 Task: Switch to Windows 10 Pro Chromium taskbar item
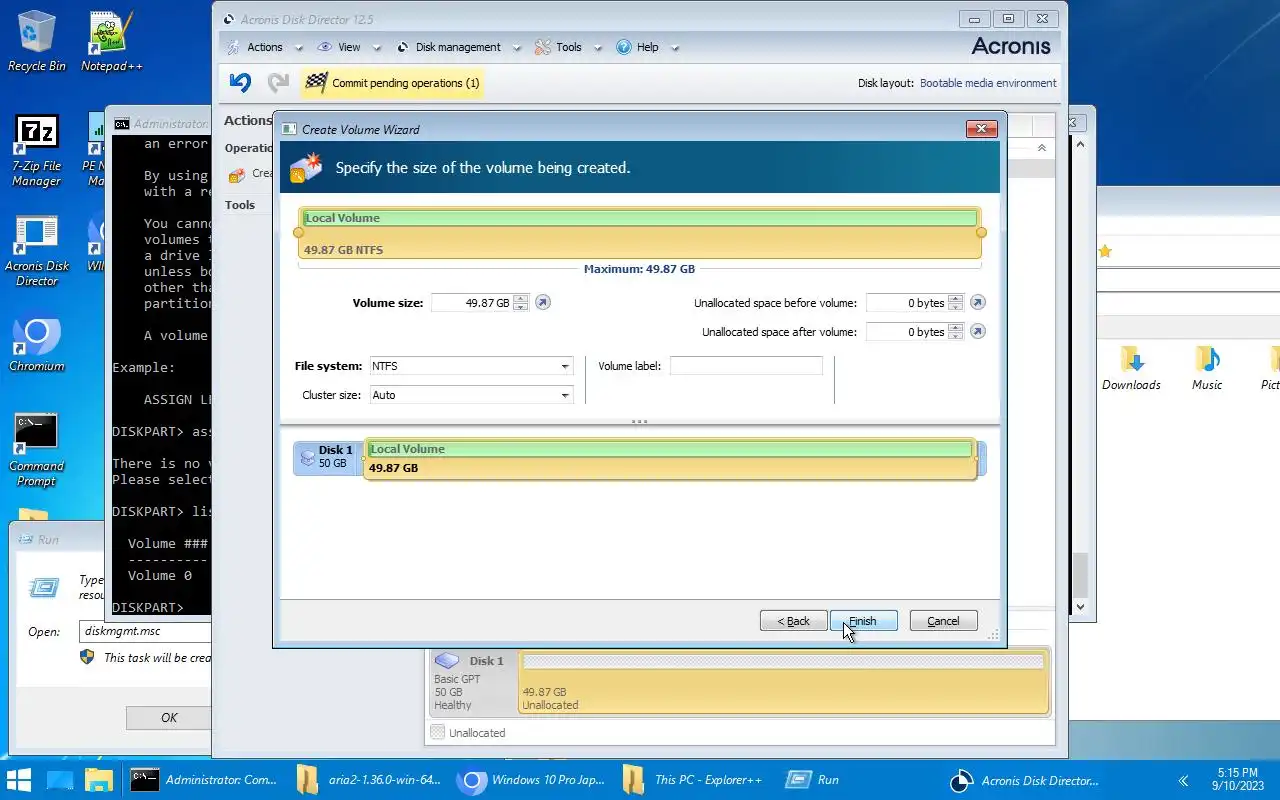[x=534, y=780]
